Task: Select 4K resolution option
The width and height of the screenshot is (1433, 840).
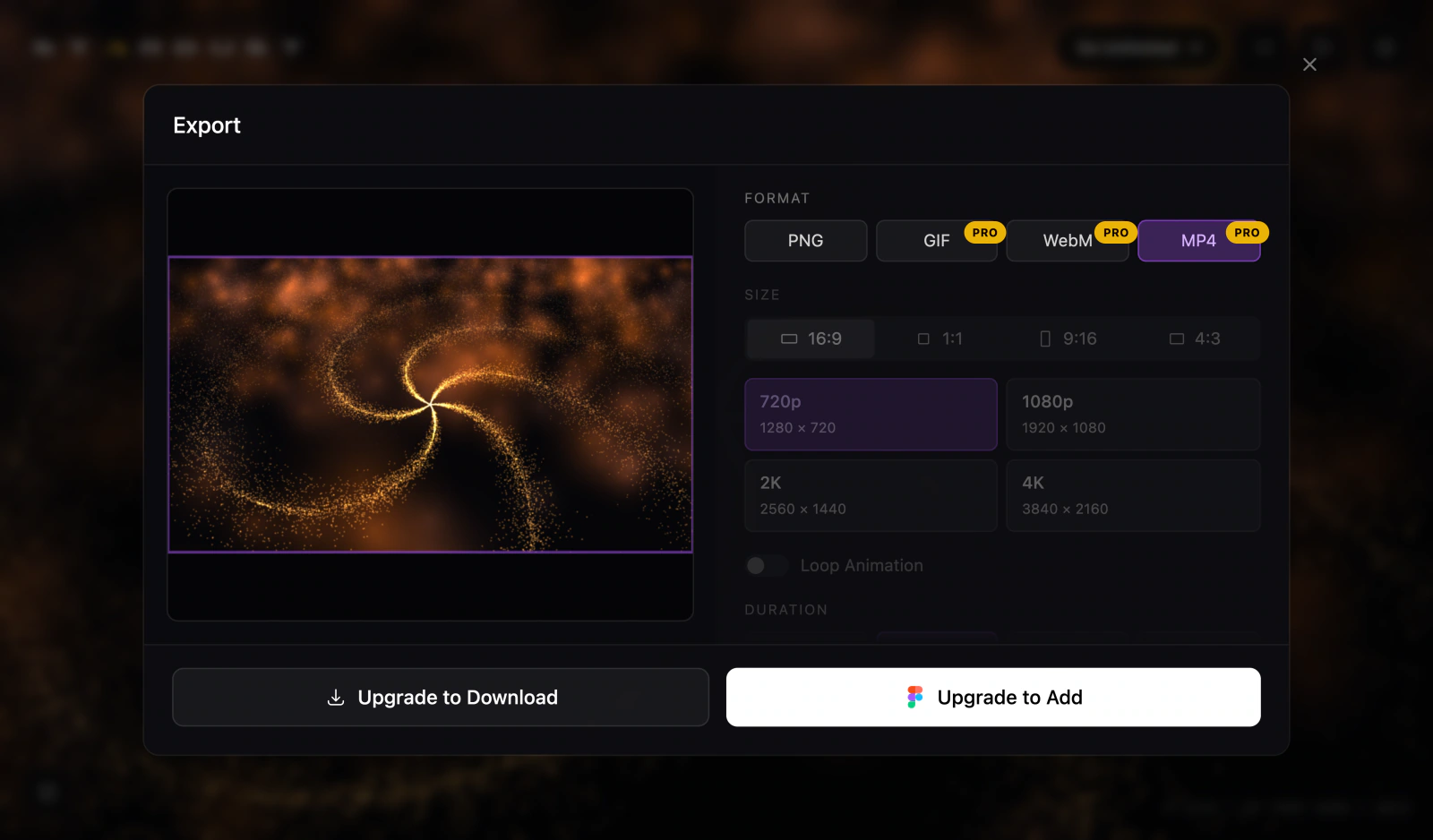Action: [x=1133, y=495]
